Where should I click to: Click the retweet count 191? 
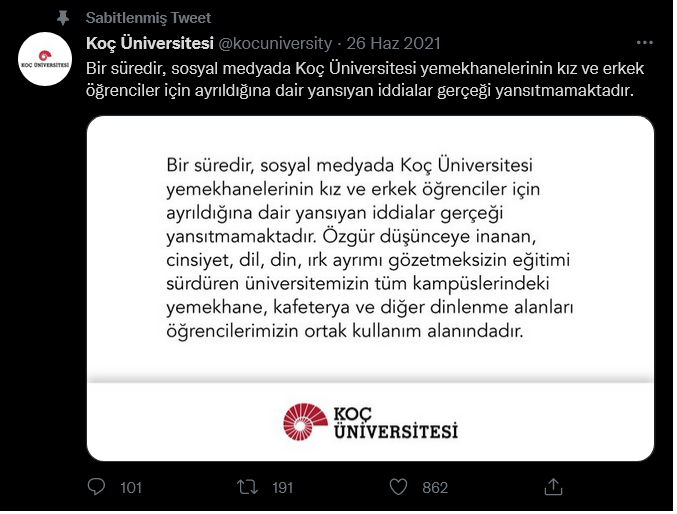coord(282,488)
